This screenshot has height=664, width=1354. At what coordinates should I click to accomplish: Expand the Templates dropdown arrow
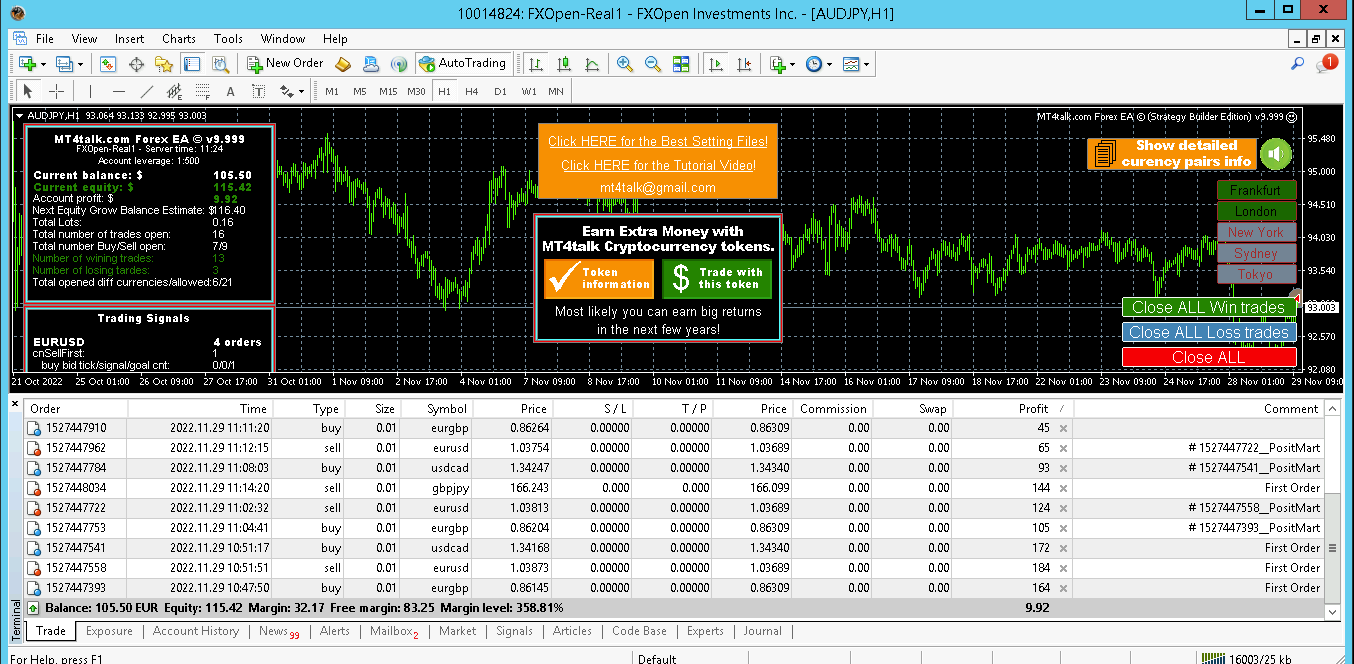pyautogui.click(x=867, y=64)
